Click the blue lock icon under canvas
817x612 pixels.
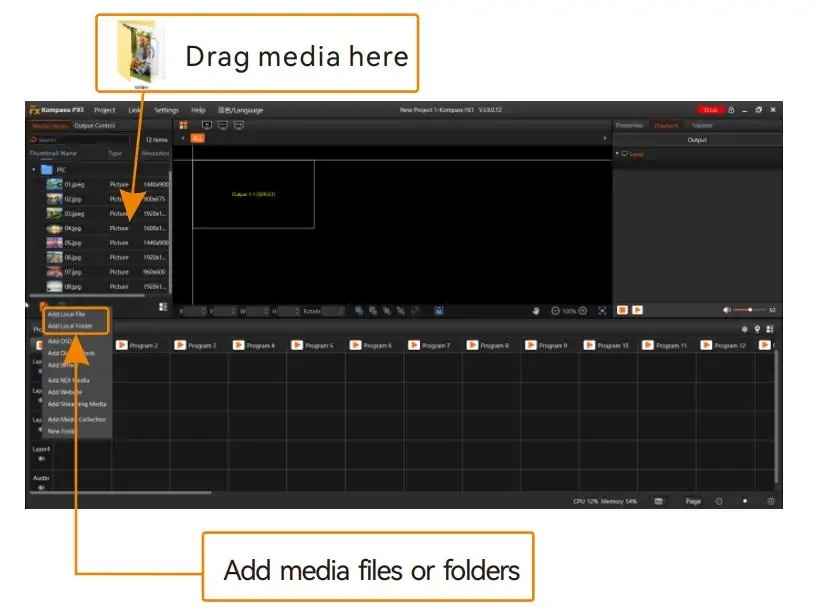(x=439, y=311)
